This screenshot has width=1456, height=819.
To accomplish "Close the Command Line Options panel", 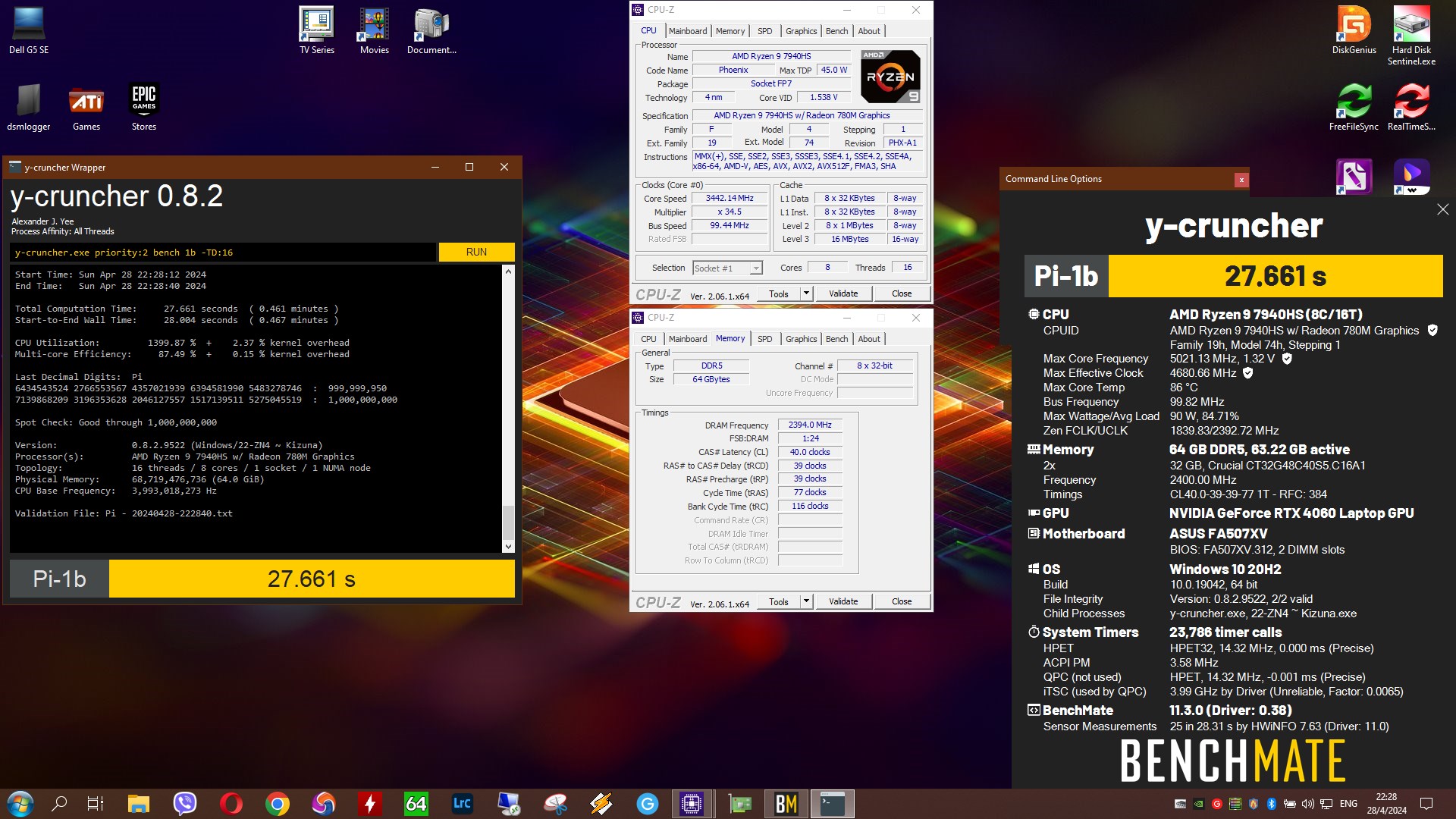I will coord(1241,180).
